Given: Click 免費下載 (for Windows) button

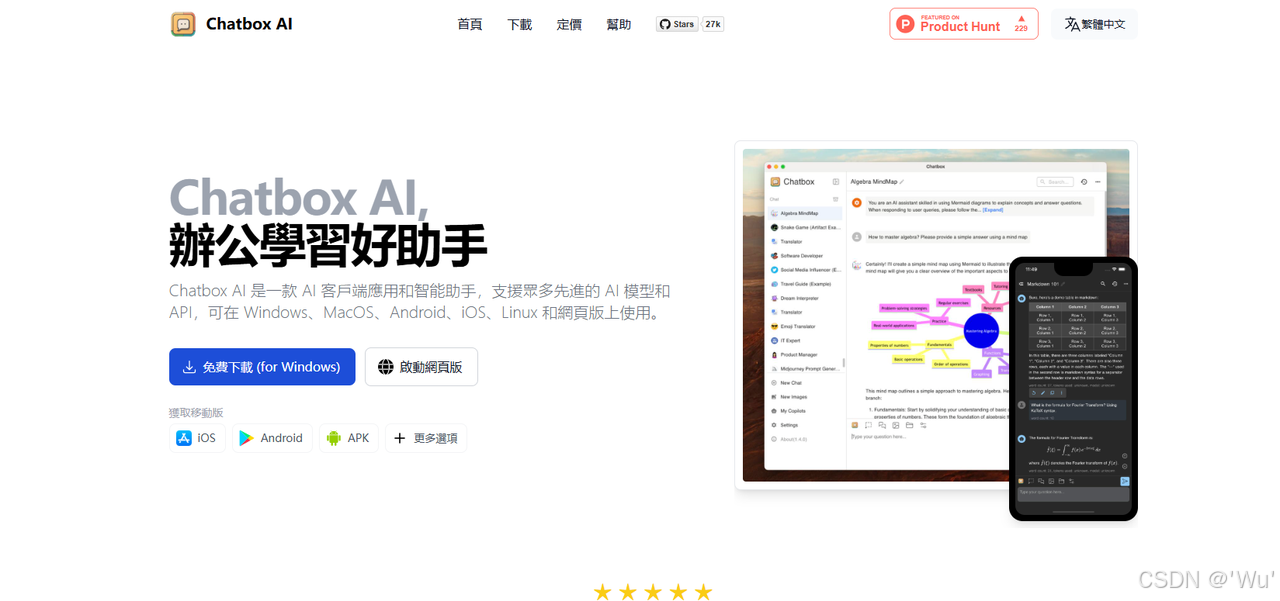Looking at the screenshot, I should point(262,367).
